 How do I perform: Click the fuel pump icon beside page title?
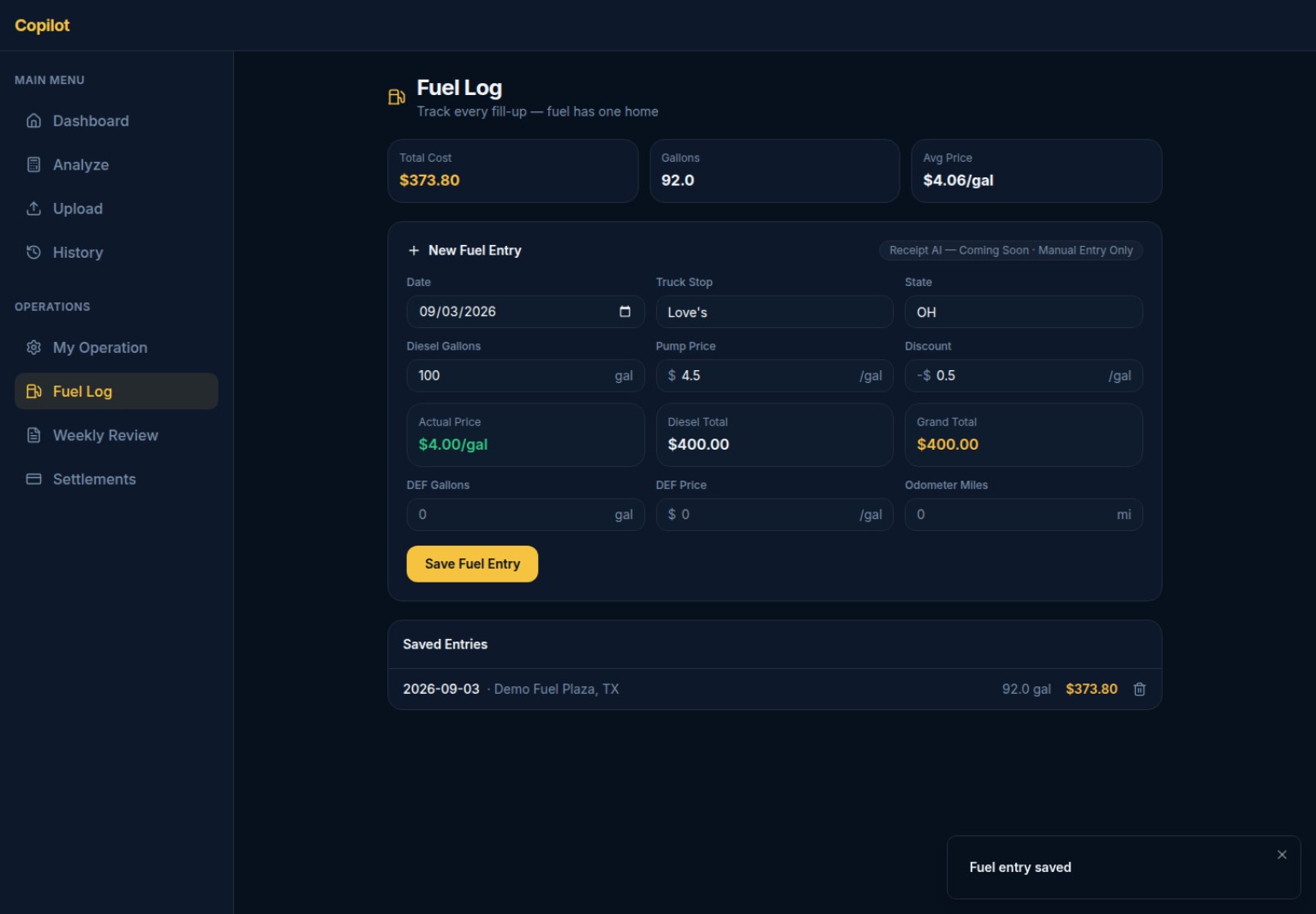pos(397,97)
